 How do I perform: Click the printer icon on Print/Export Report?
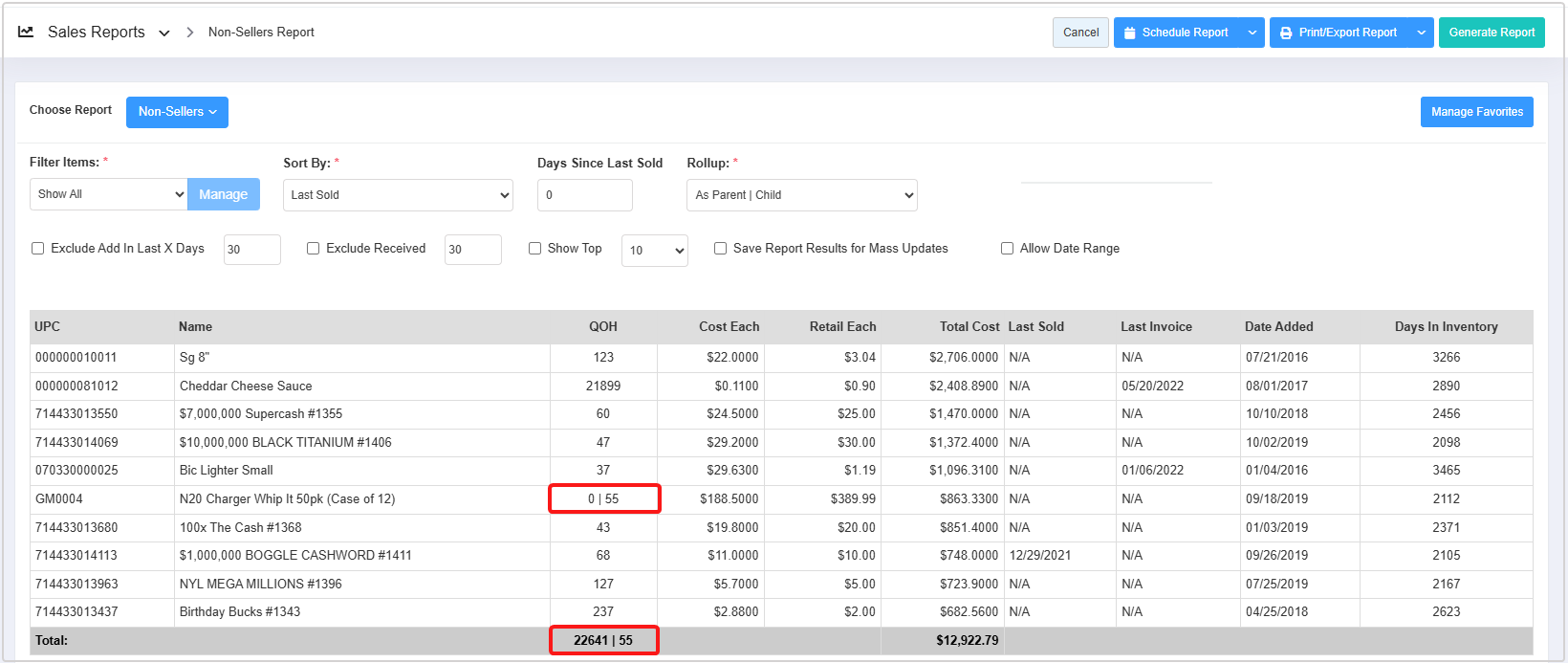[x=1286, y=33]
